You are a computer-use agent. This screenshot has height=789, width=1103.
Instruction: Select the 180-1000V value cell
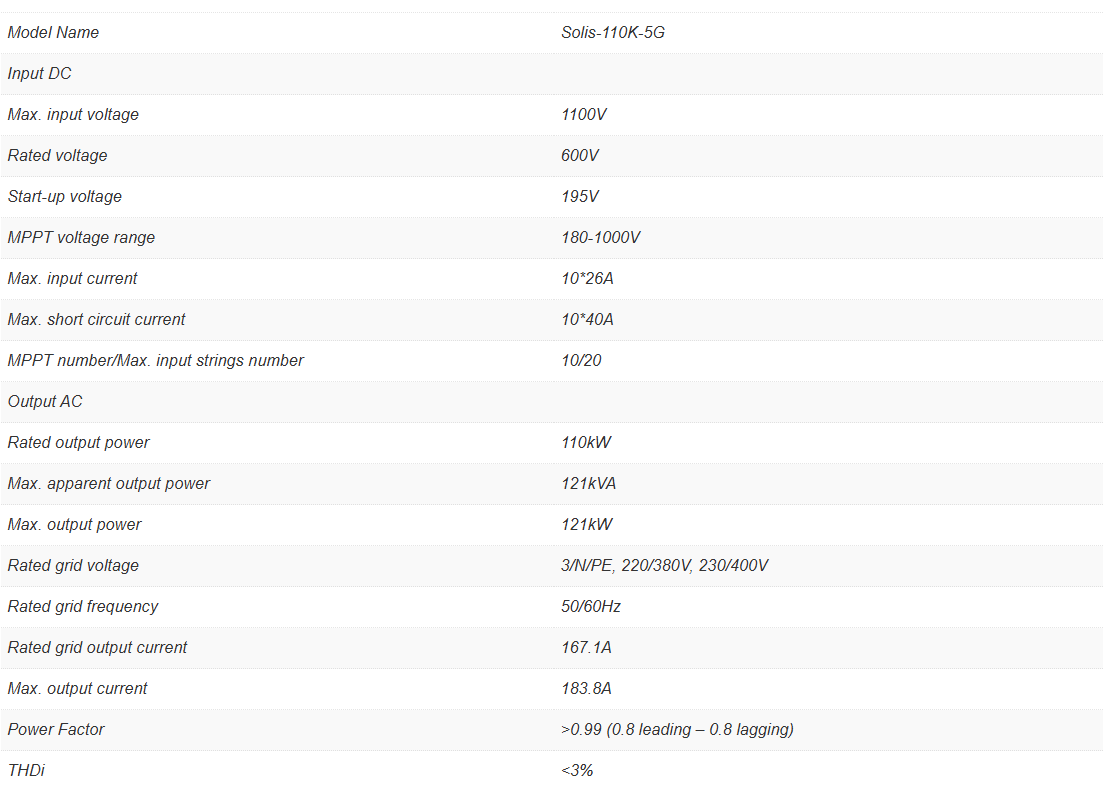[x=601, y=238]
